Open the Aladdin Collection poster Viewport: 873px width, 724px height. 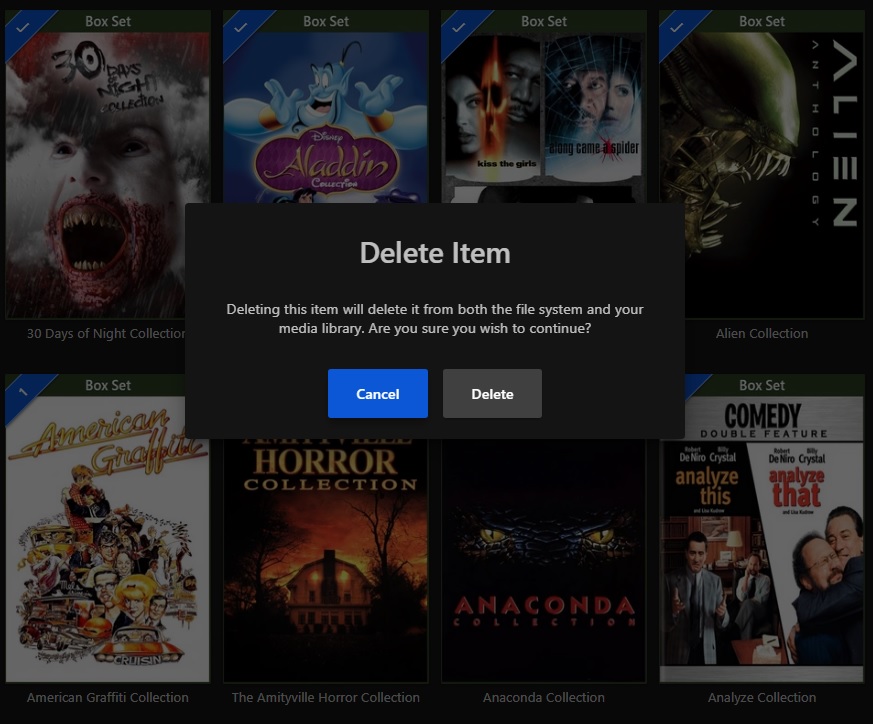326,118
